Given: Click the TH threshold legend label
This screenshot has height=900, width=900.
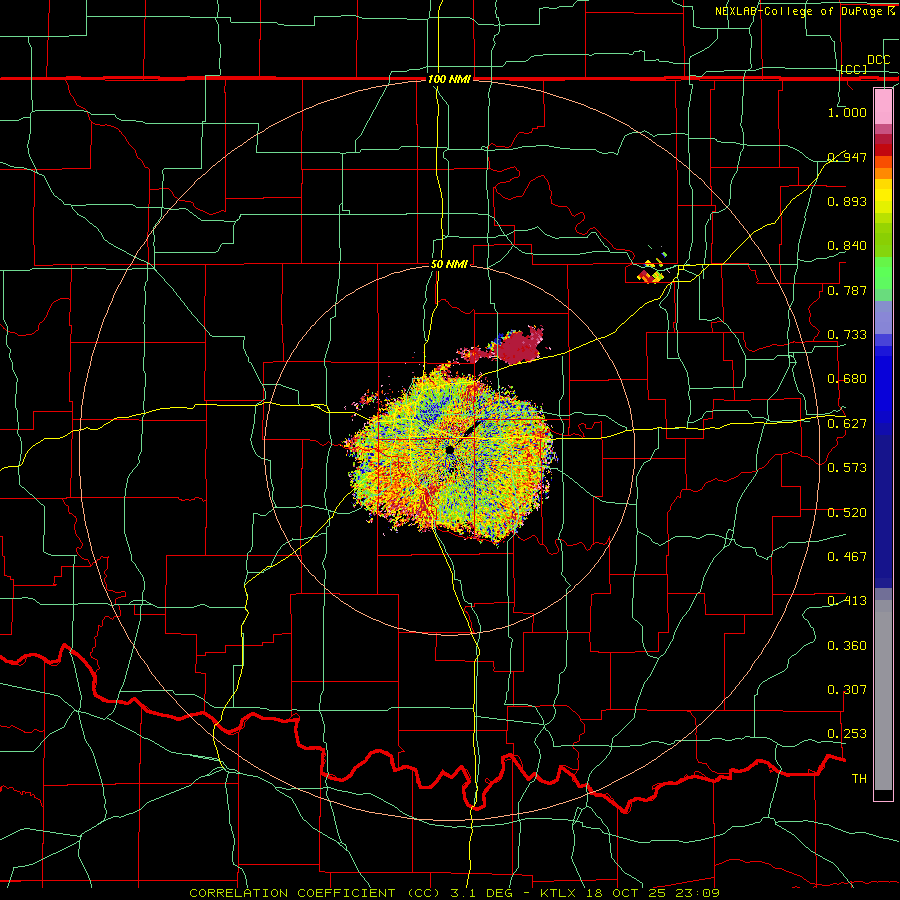Looking at the screenshot, I should pyautogui.click(x=859, y=779).
